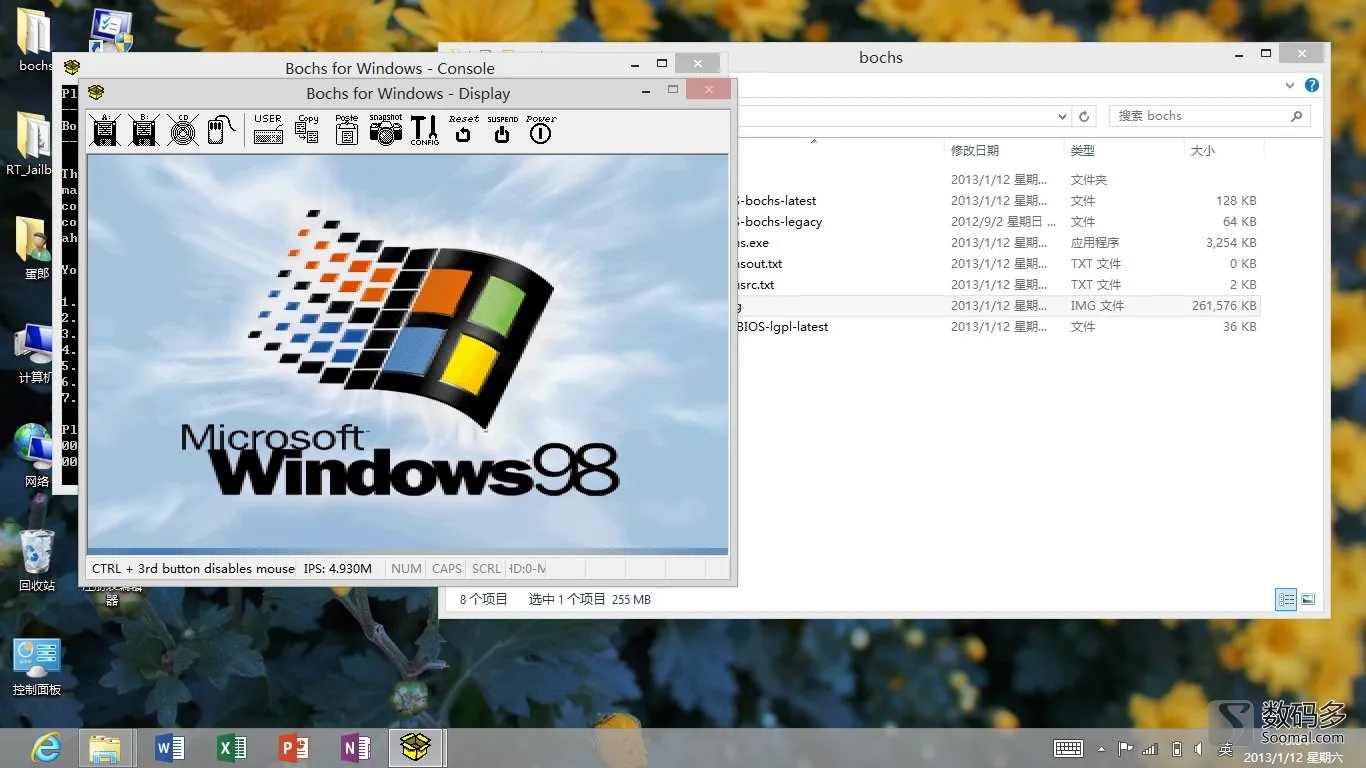
Task: Click the USER keyboard shortcut button
Action: pyautogui.click(x=268, y=130)
